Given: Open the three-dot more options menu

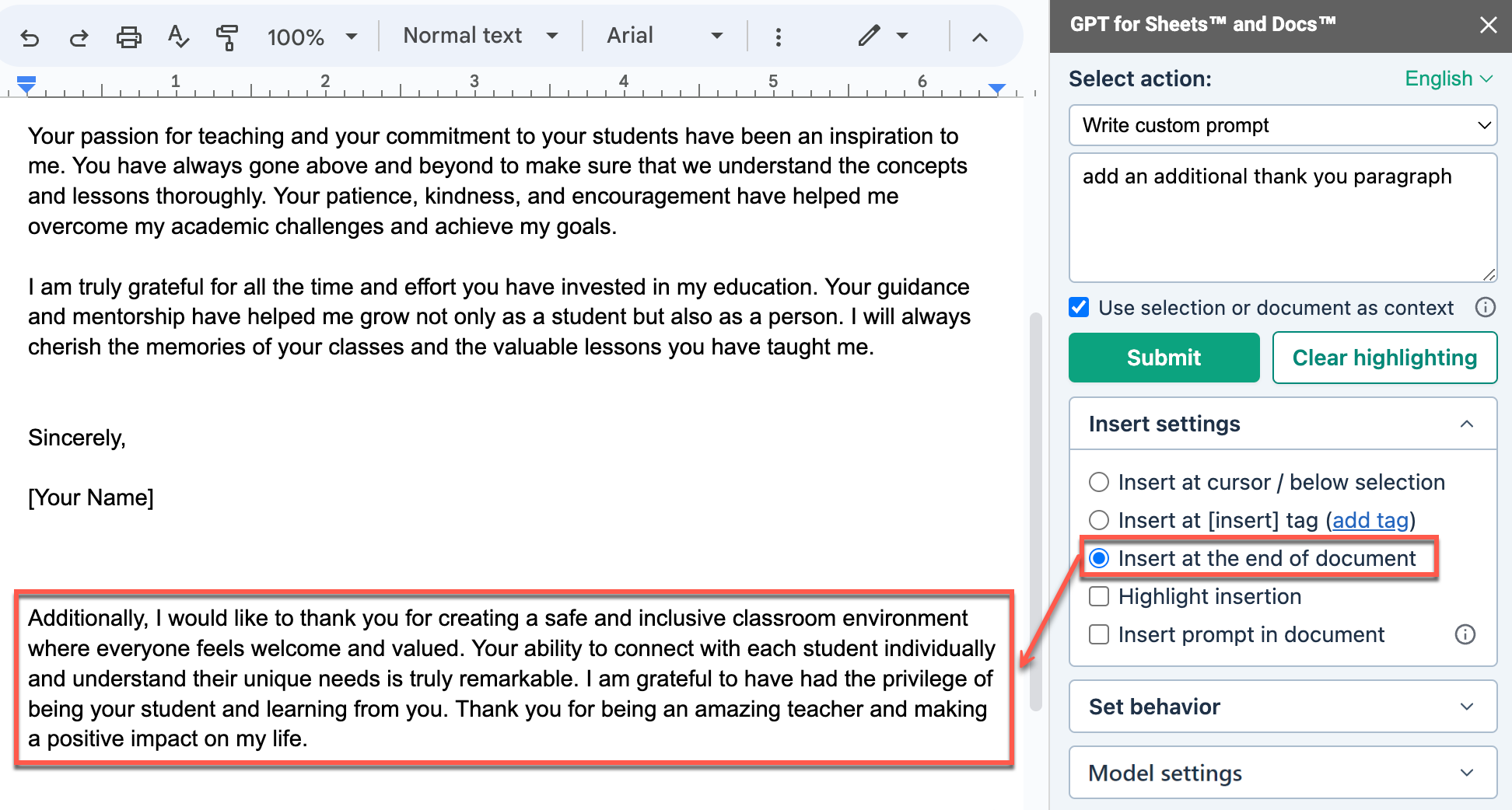Looking at the screenshot, I should (778, 37).
